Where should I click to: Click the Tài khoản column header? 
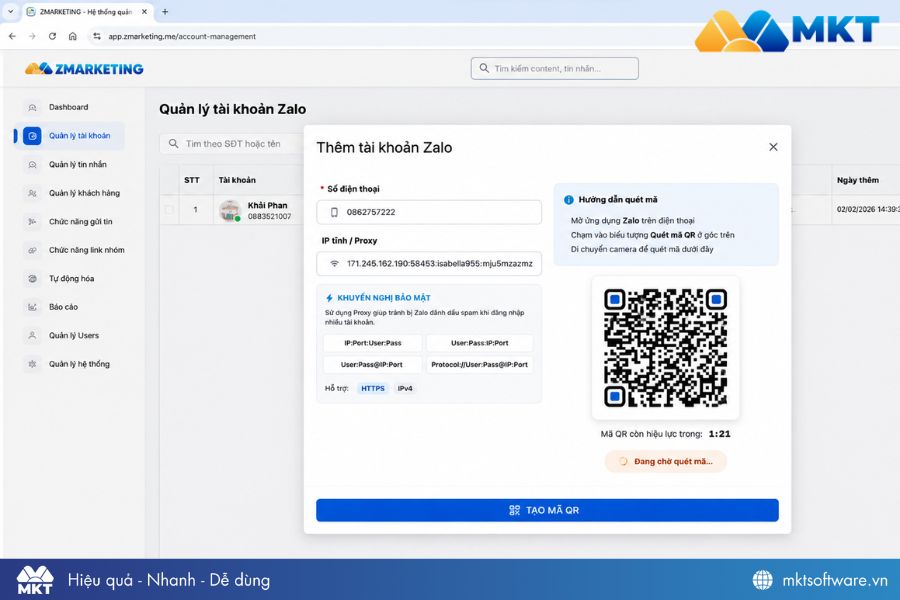237,180
